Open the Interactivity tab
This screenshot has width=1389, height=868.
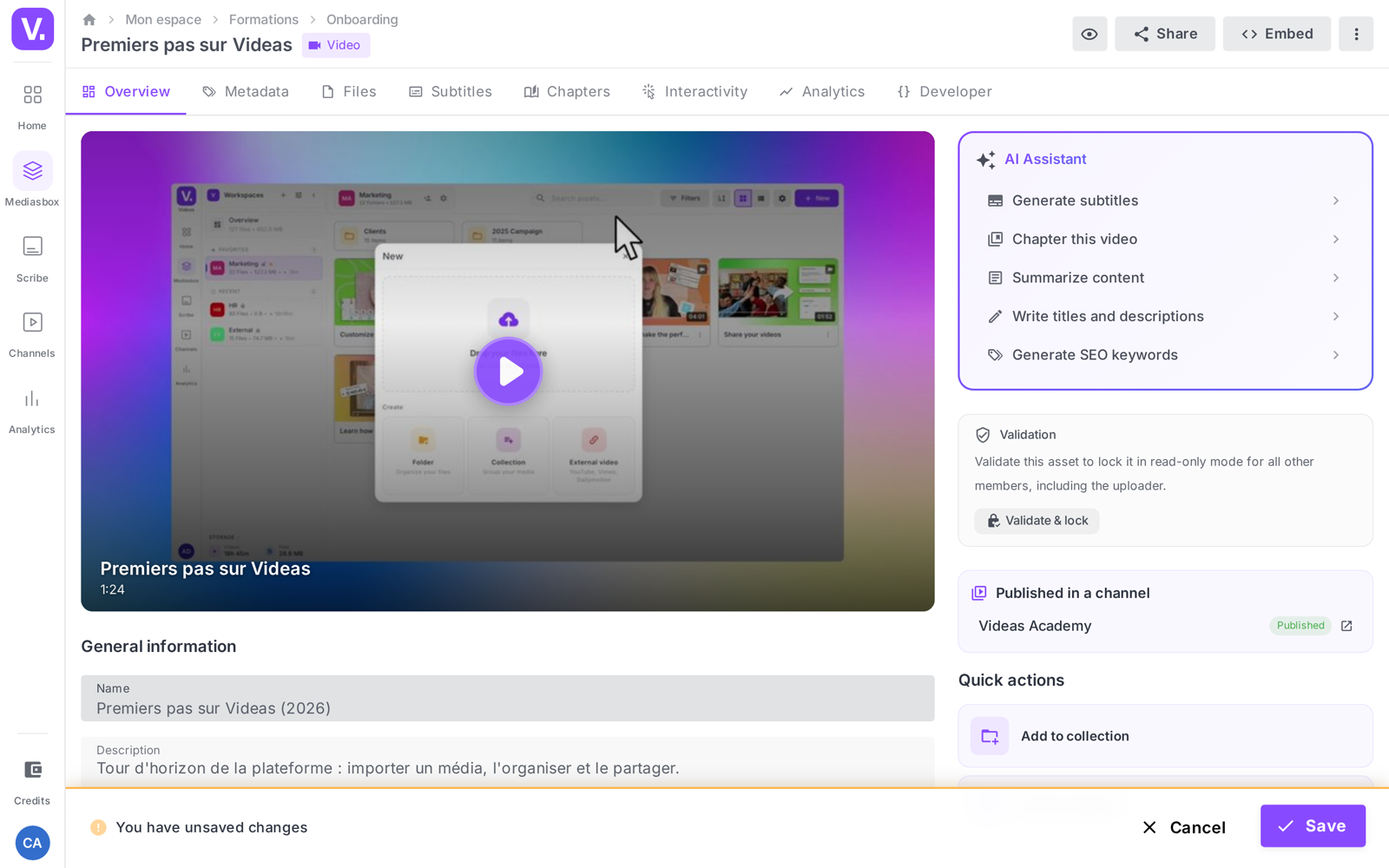pos(694,92)
